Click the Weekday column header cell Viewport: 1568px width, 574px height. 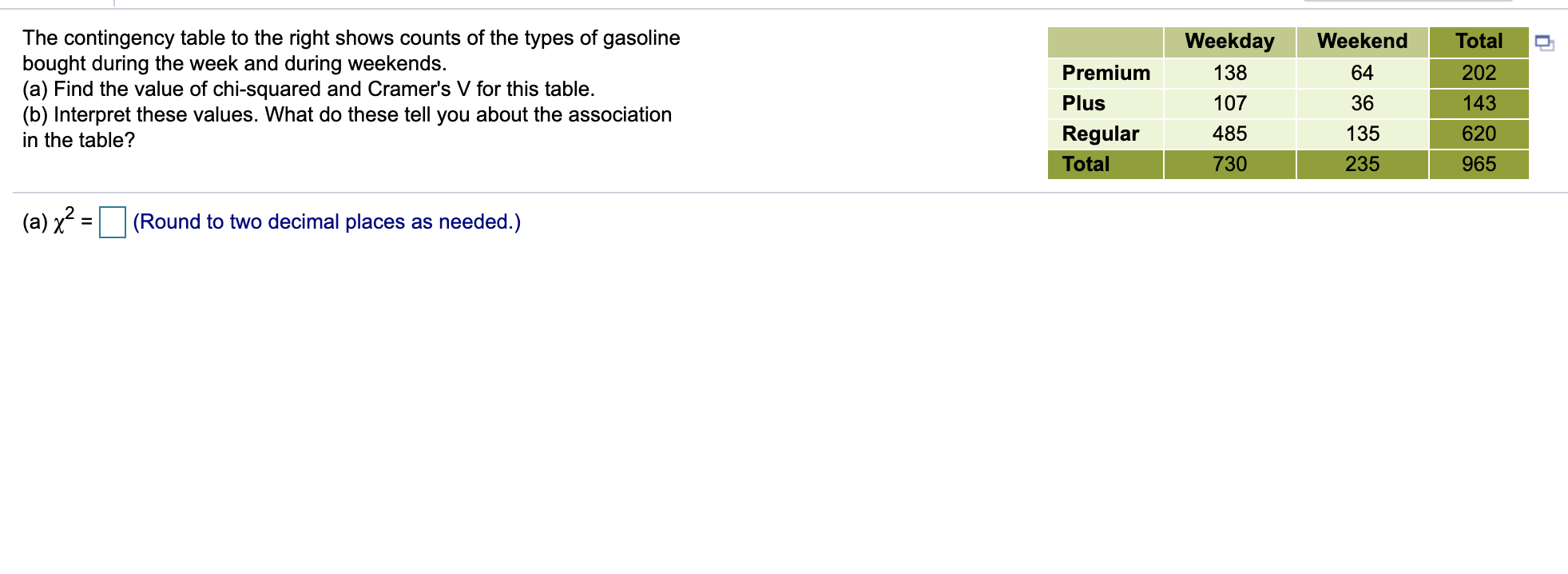1229,42
